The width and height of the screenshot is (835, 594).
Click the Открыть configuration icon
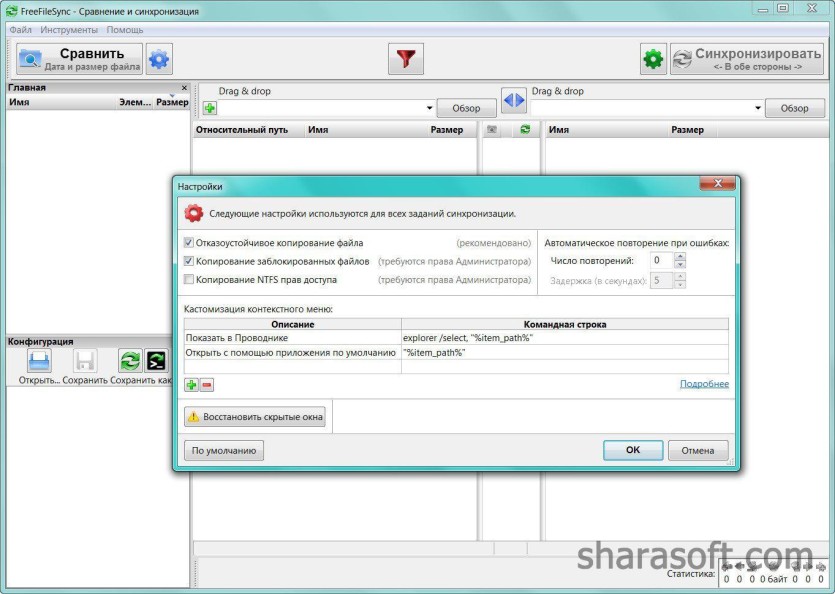click(x=39, y=362)
